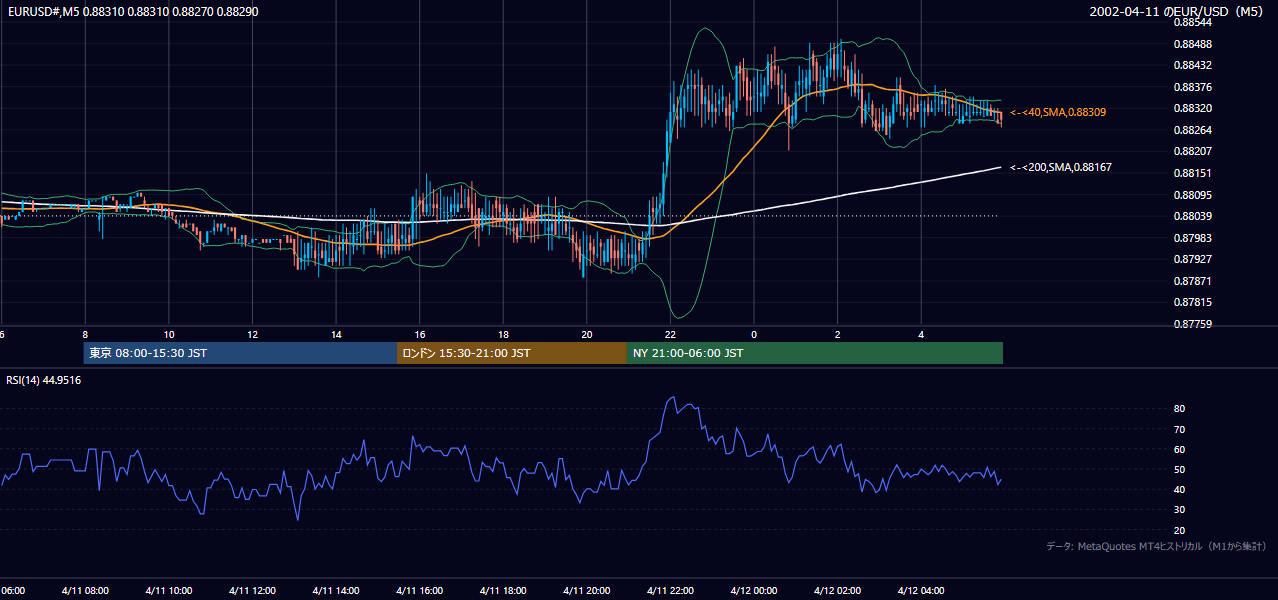Viewport: 1278px width, 600px height.
Task: Click the 4/12 02:00 time axis label
Action: pos(837,590)
